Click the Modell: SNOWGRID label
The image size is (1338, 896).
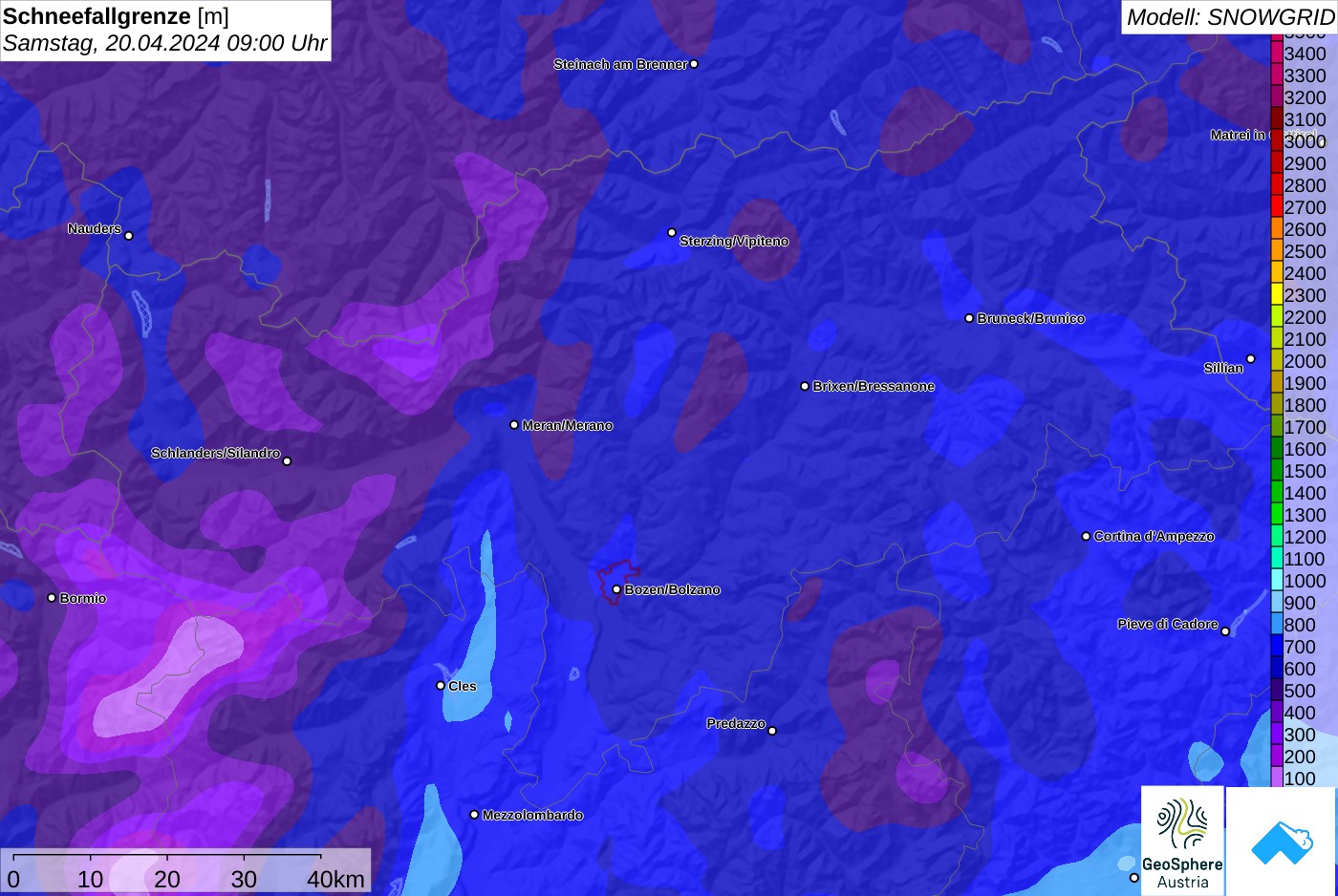[x=1230, y=17]
